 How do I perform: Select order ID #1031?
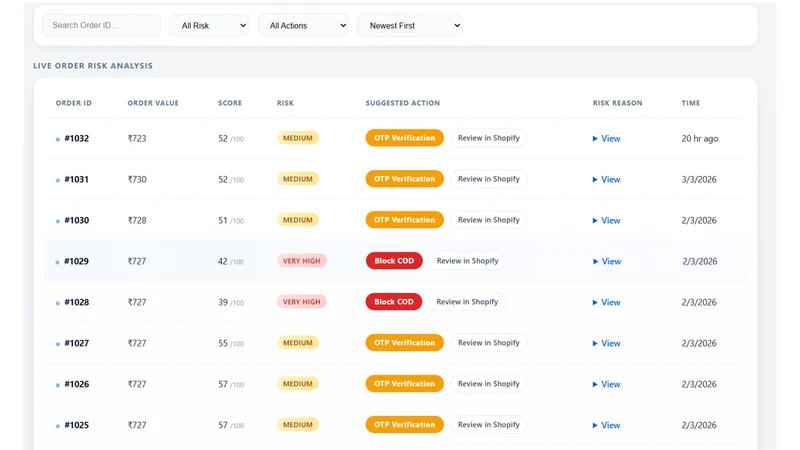(77, 179)
